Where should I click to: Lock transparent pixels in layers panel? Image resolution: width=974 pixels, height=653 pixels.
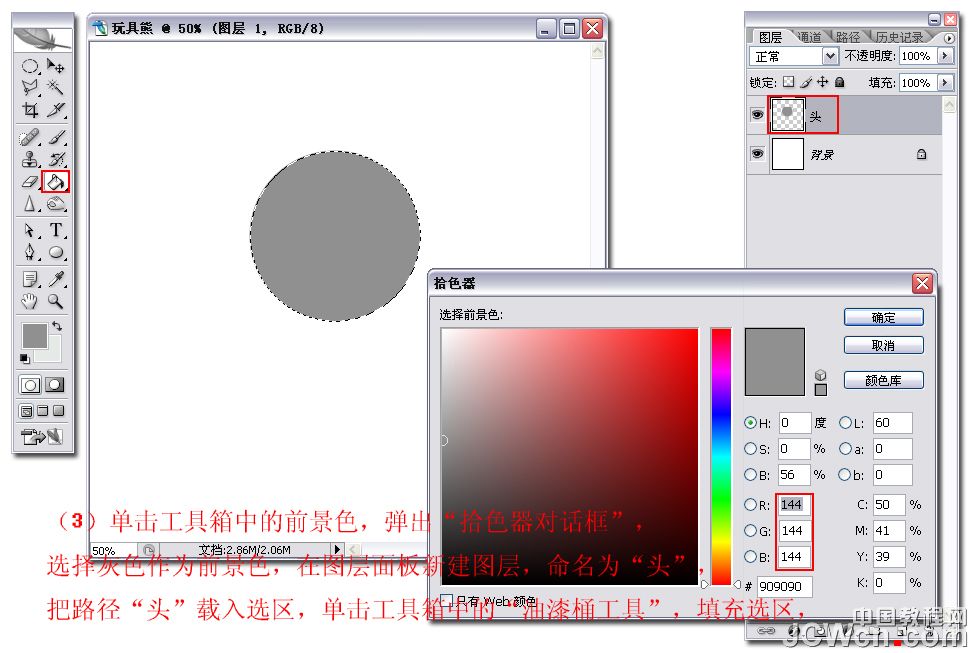tap(788, 82)
